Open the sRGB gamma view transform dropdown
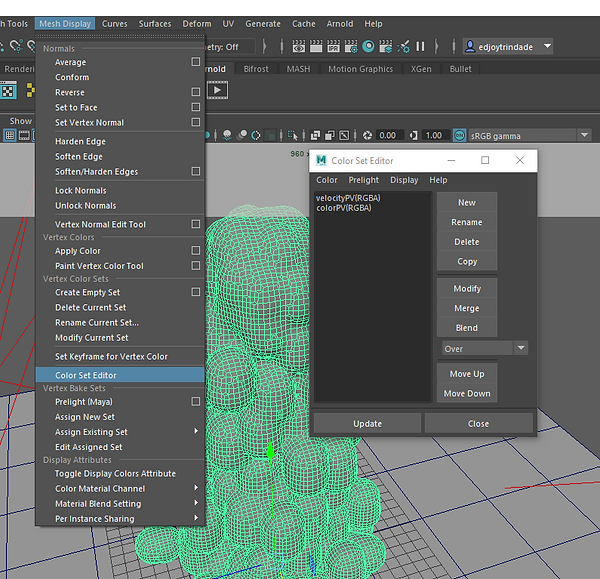 click(530, 135)
